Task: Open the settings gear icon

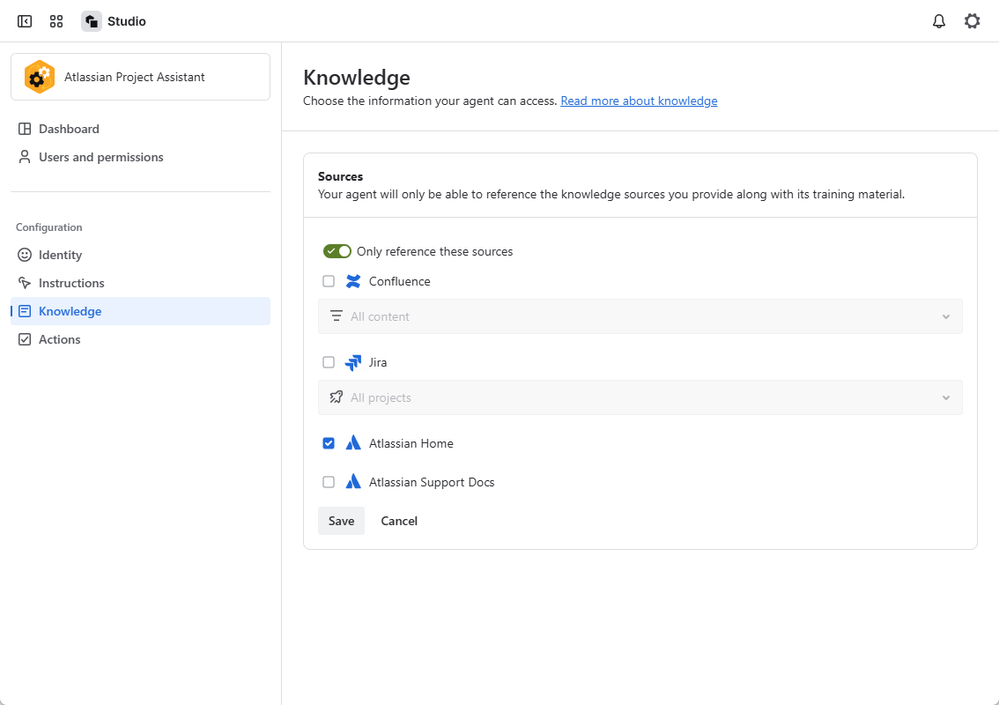Action: pos(972,21)
